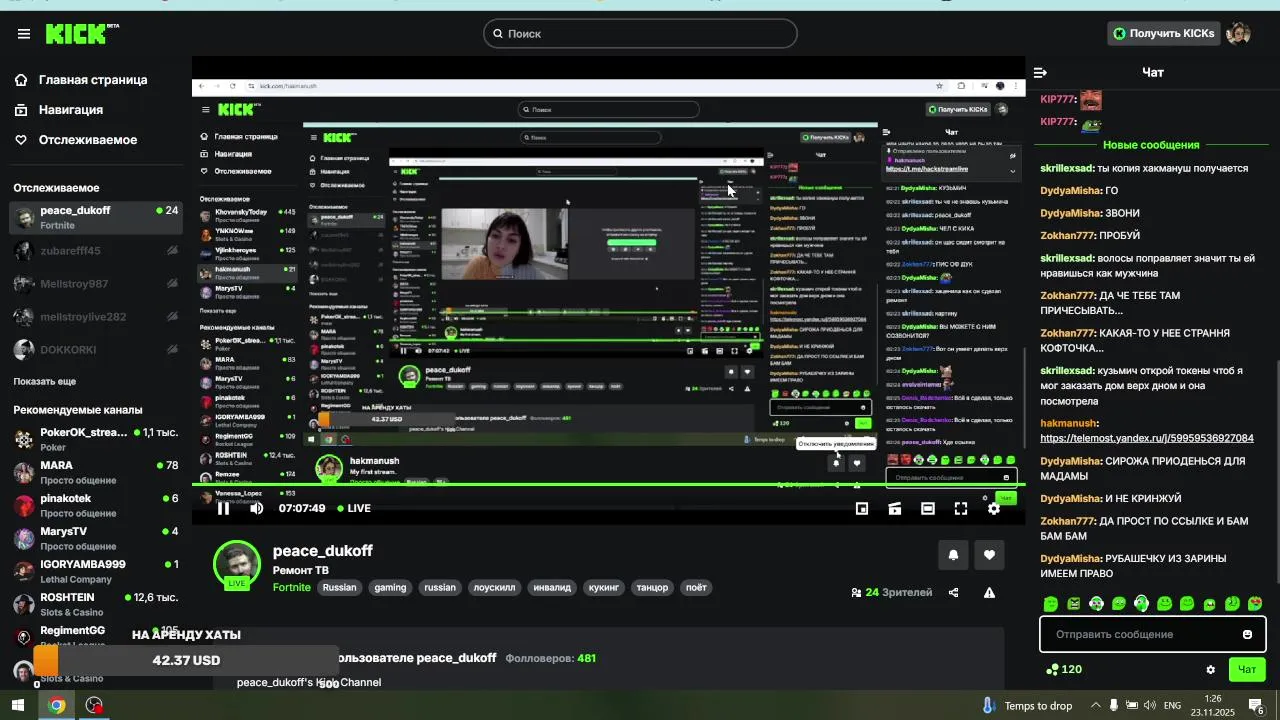Select the инвалид tag

coord(552,588)
